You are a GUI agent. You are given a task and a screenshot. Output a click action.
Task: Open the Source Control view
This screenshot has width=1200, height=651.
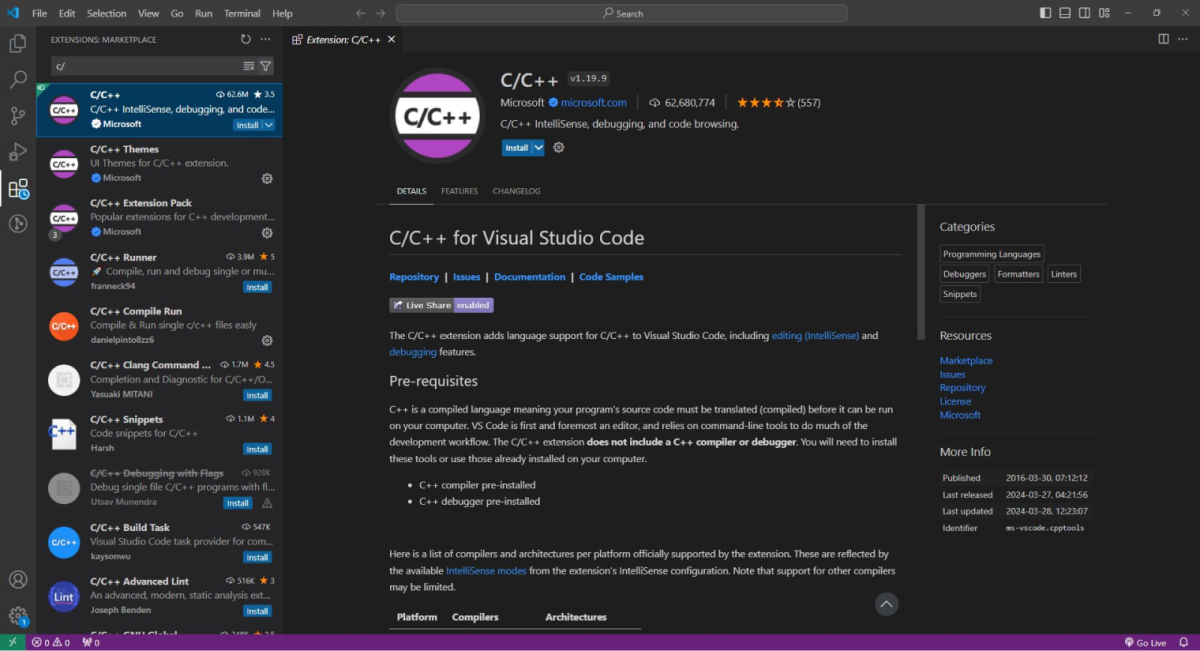[x=17, y=116]
